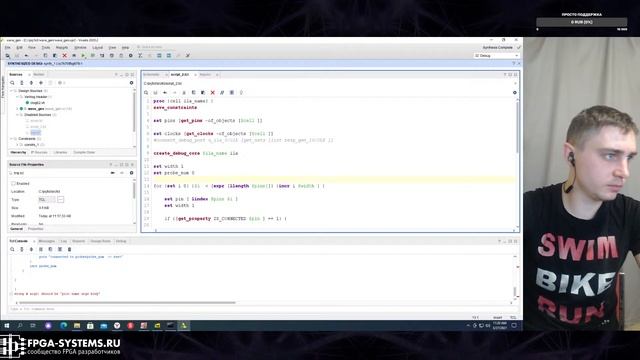
Task: Click the donation progress bar in overlay
Action: coord(582,22)
